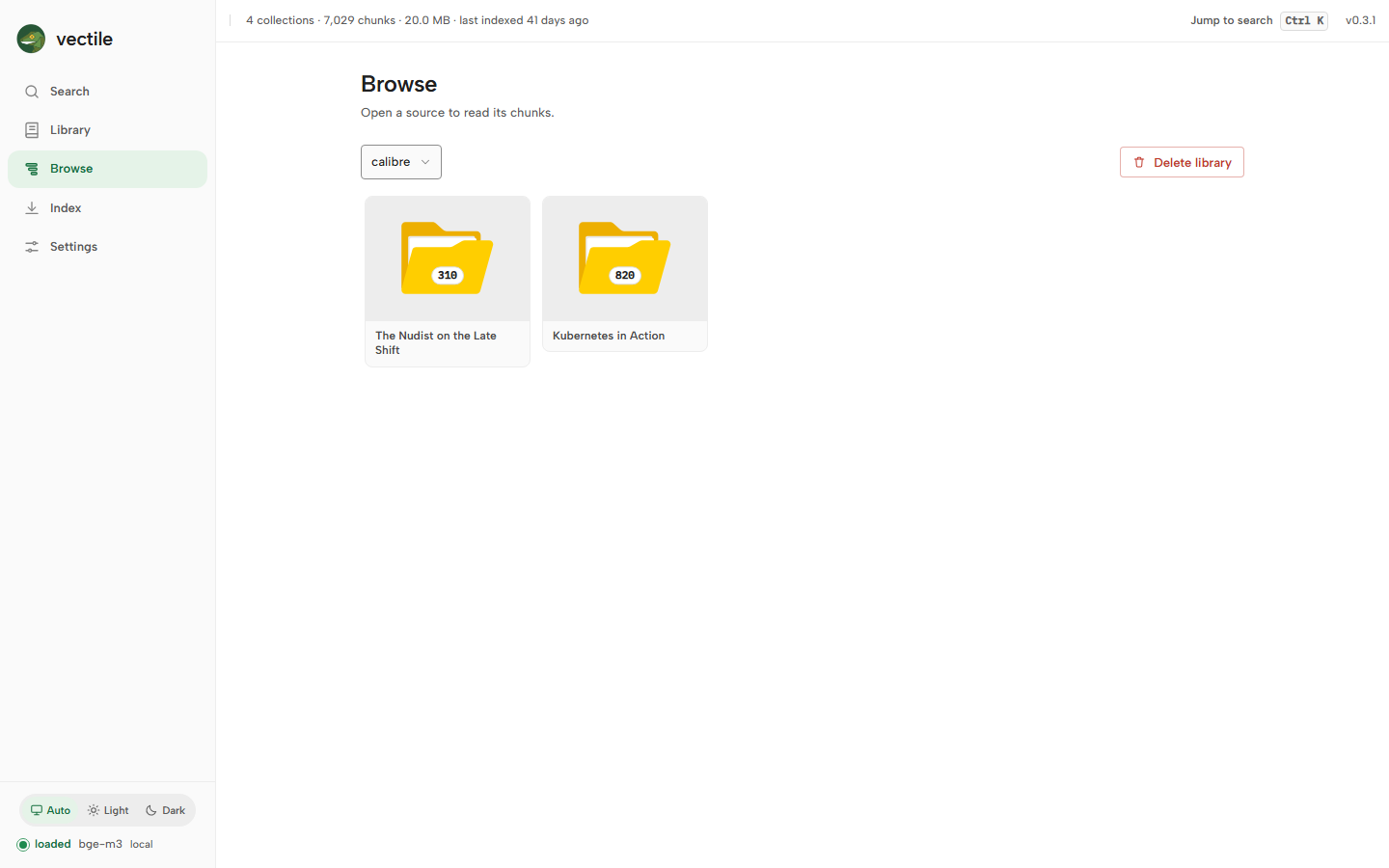The height and width of the screenshot is (868, 1389).
Task: Click the bge-m3 model name
Action: click(100, 844)
